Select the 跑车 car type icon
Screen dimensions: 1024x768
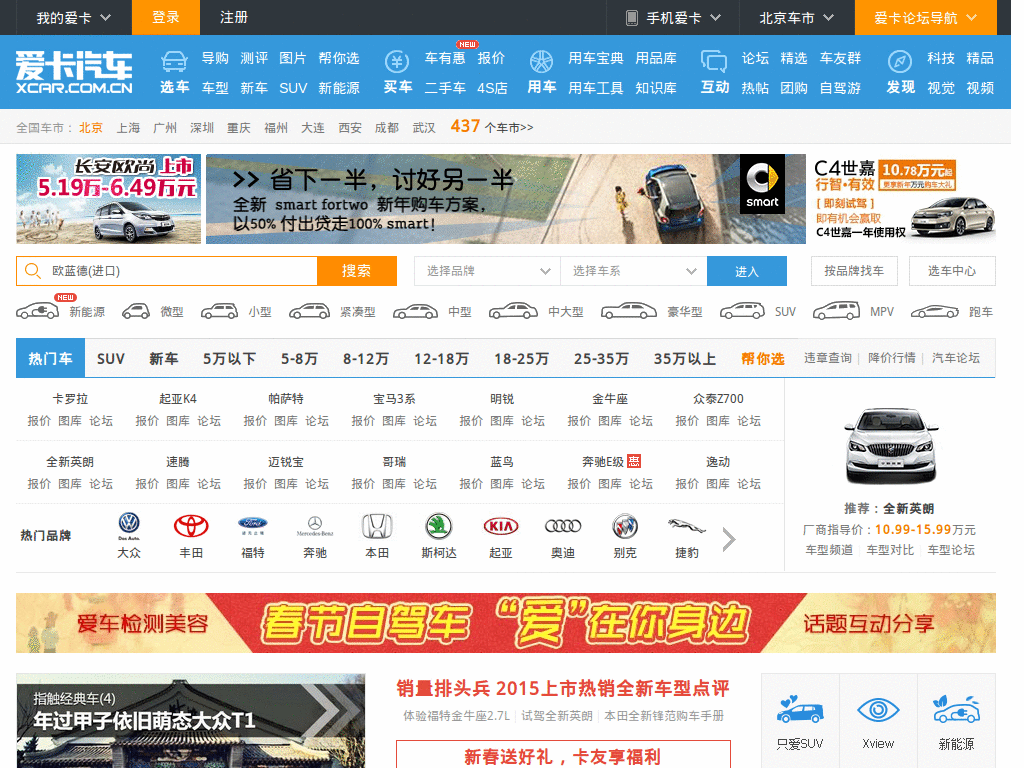click(x=935, y=312)
